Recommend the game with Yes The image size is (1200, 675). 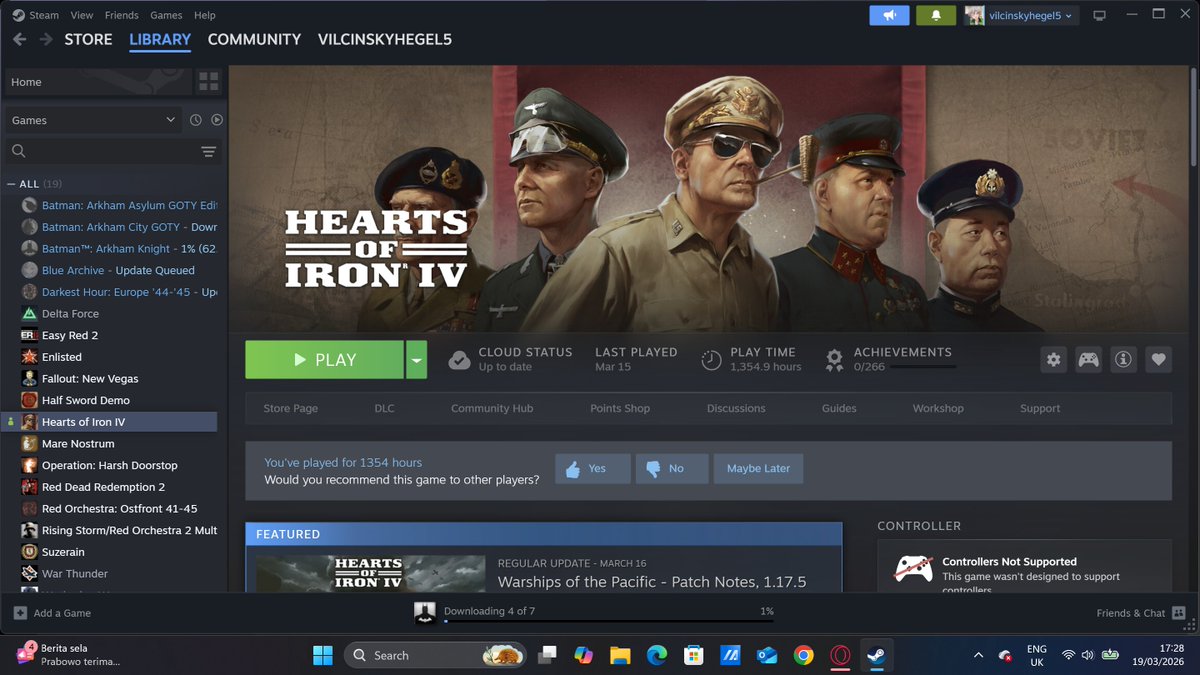[593, 468]
